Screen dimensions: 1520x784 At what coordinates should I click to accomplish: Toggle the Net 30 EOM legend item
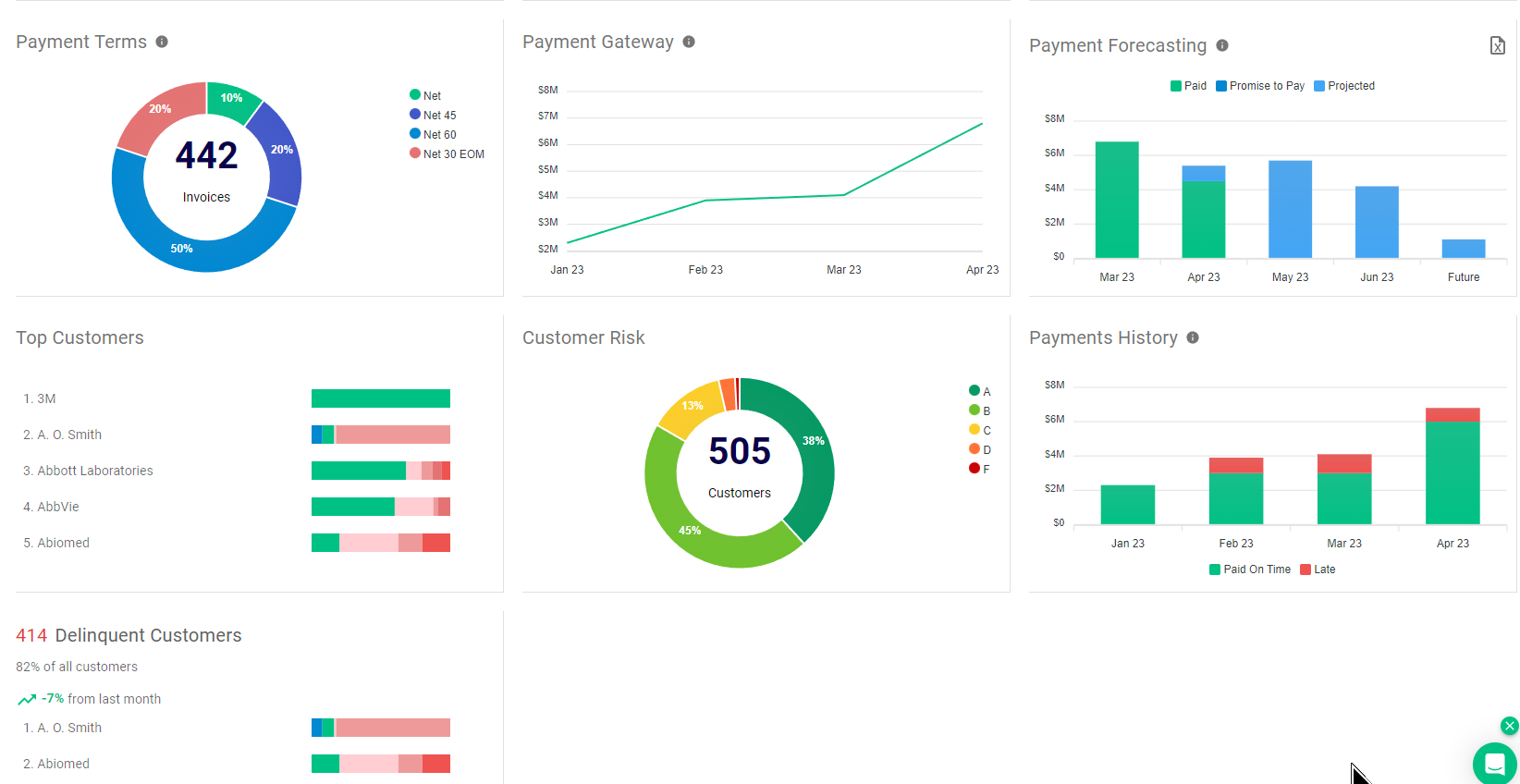(447, 153)
